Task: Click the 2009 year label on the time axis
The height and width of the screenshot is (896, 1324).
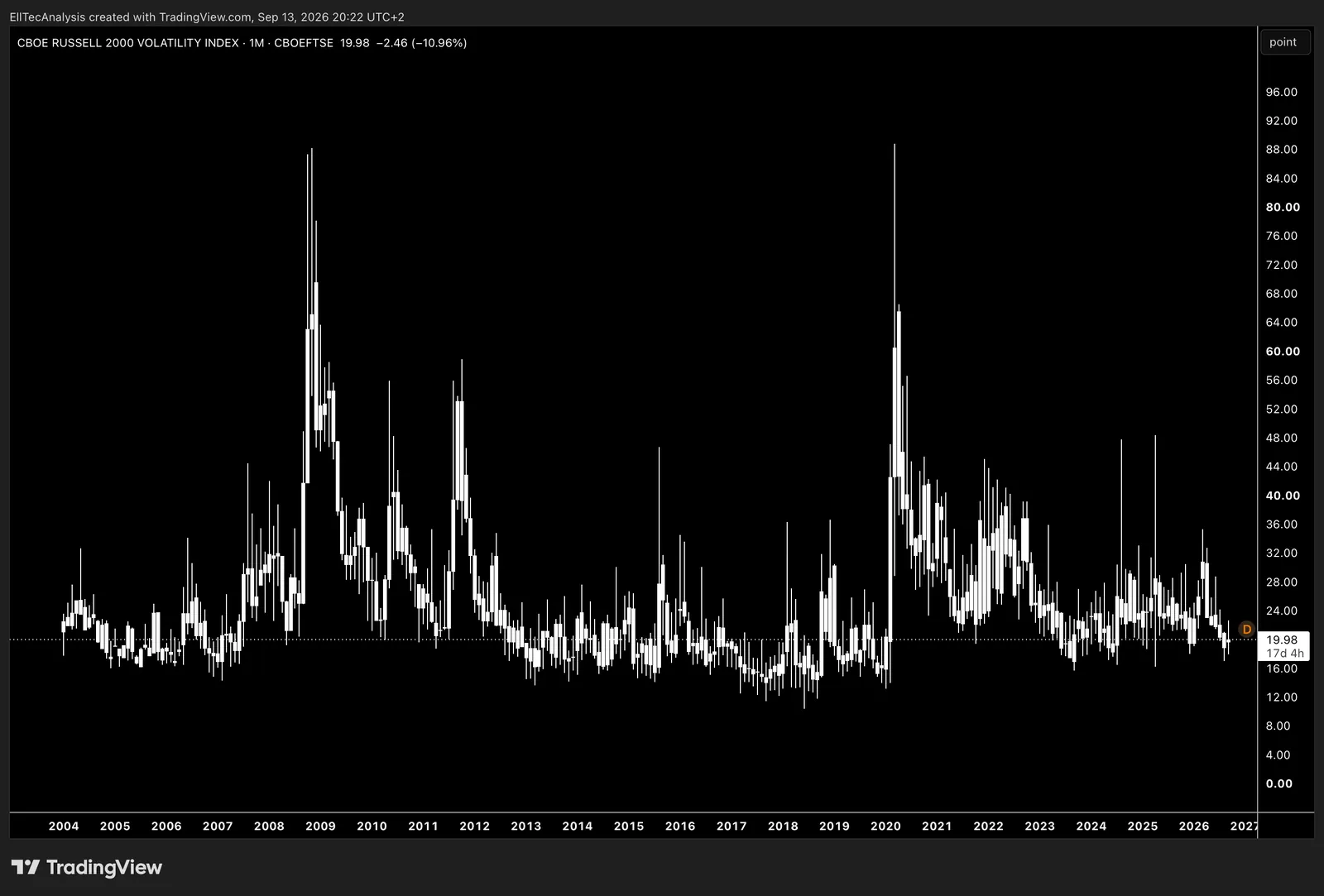Action: tap(320, 826)
